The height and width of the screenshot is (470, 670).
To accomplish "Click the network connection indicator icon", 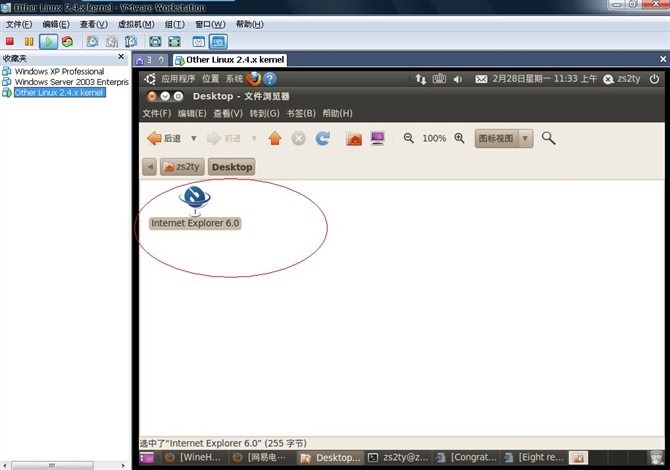I will (421, 79).
